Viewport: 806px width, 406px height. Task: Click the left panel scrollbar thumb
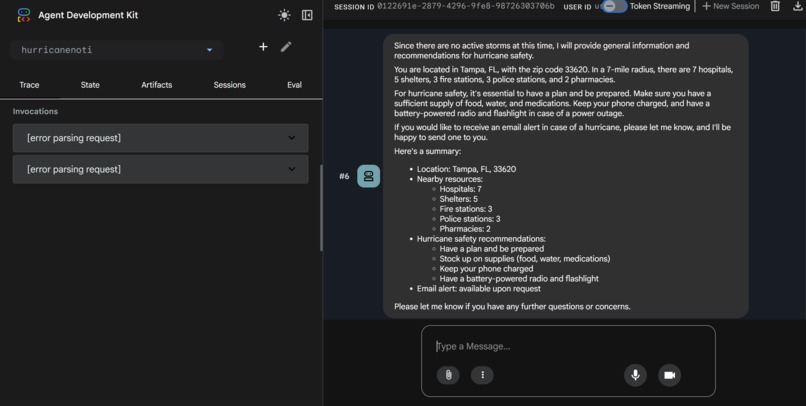click(x=321, y=208)
